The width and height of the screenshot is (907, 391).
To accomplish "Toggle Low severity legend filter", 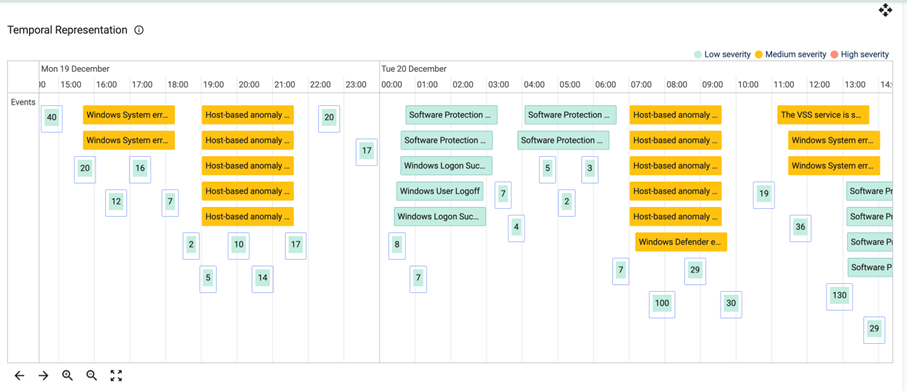I will (x=722, y=54).
